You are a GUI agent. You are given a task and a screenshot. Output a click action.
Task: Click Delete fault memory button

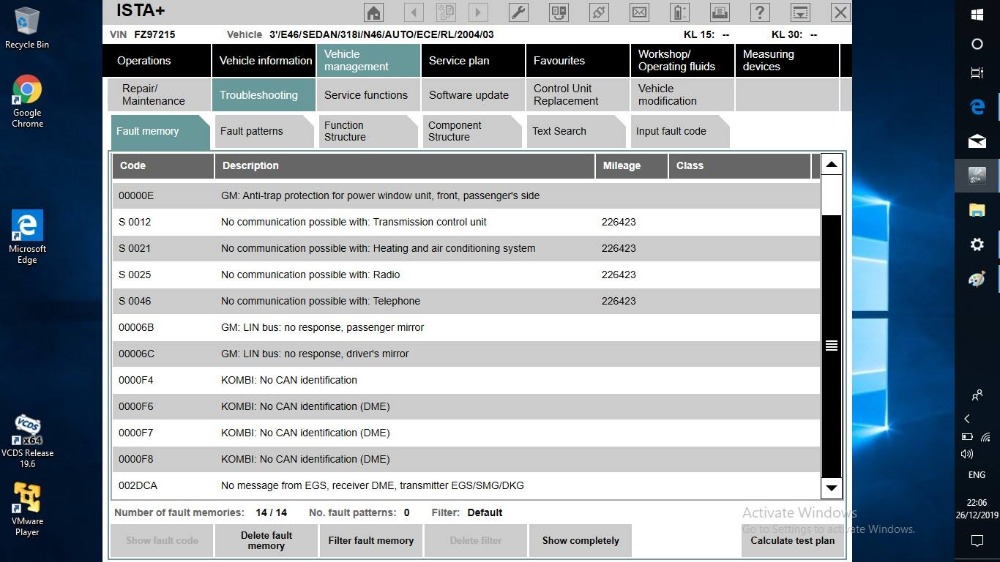click(x=266, y=540)
